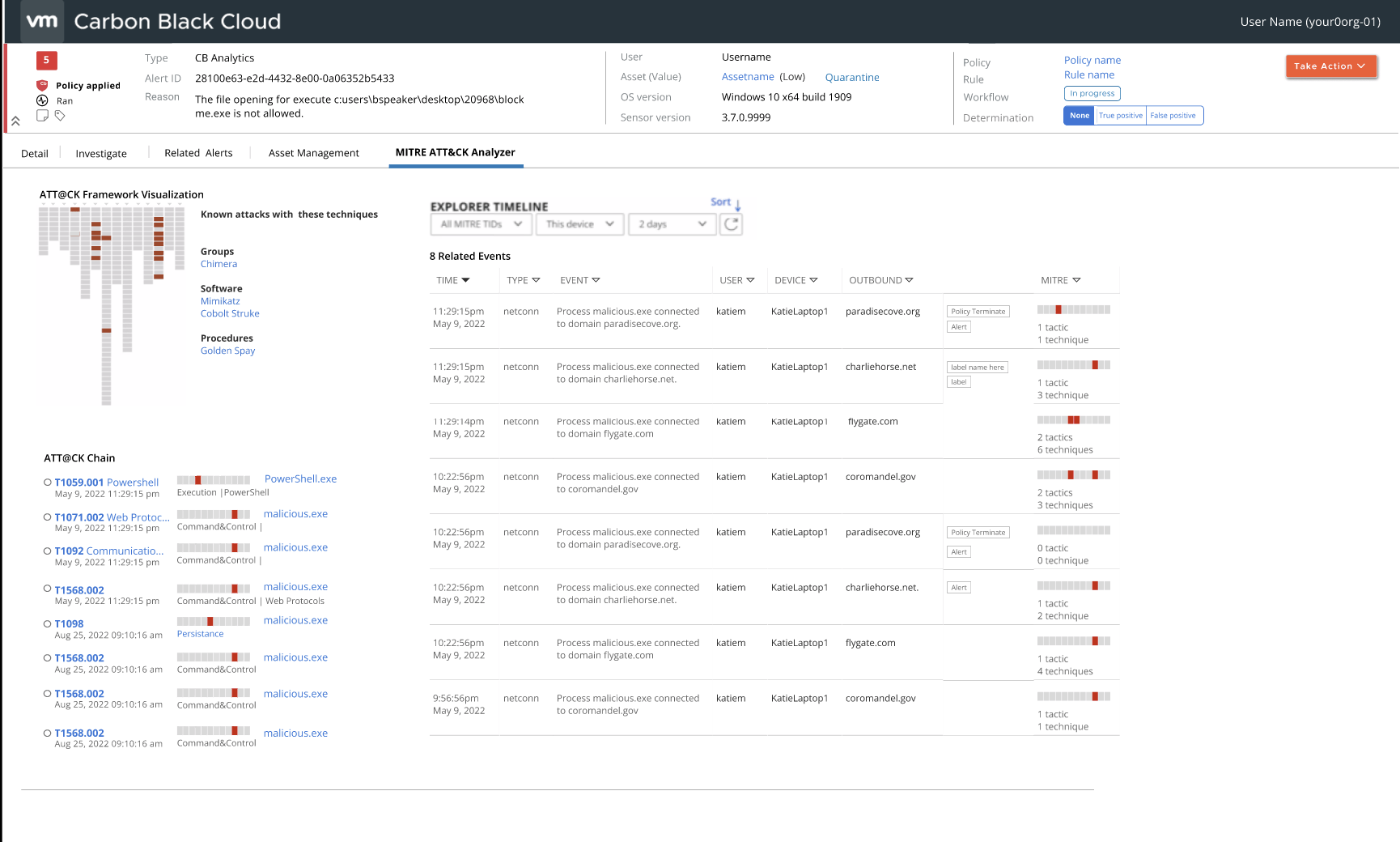
Task: Open the Policy name link
Action: [x=1092, y=60]
